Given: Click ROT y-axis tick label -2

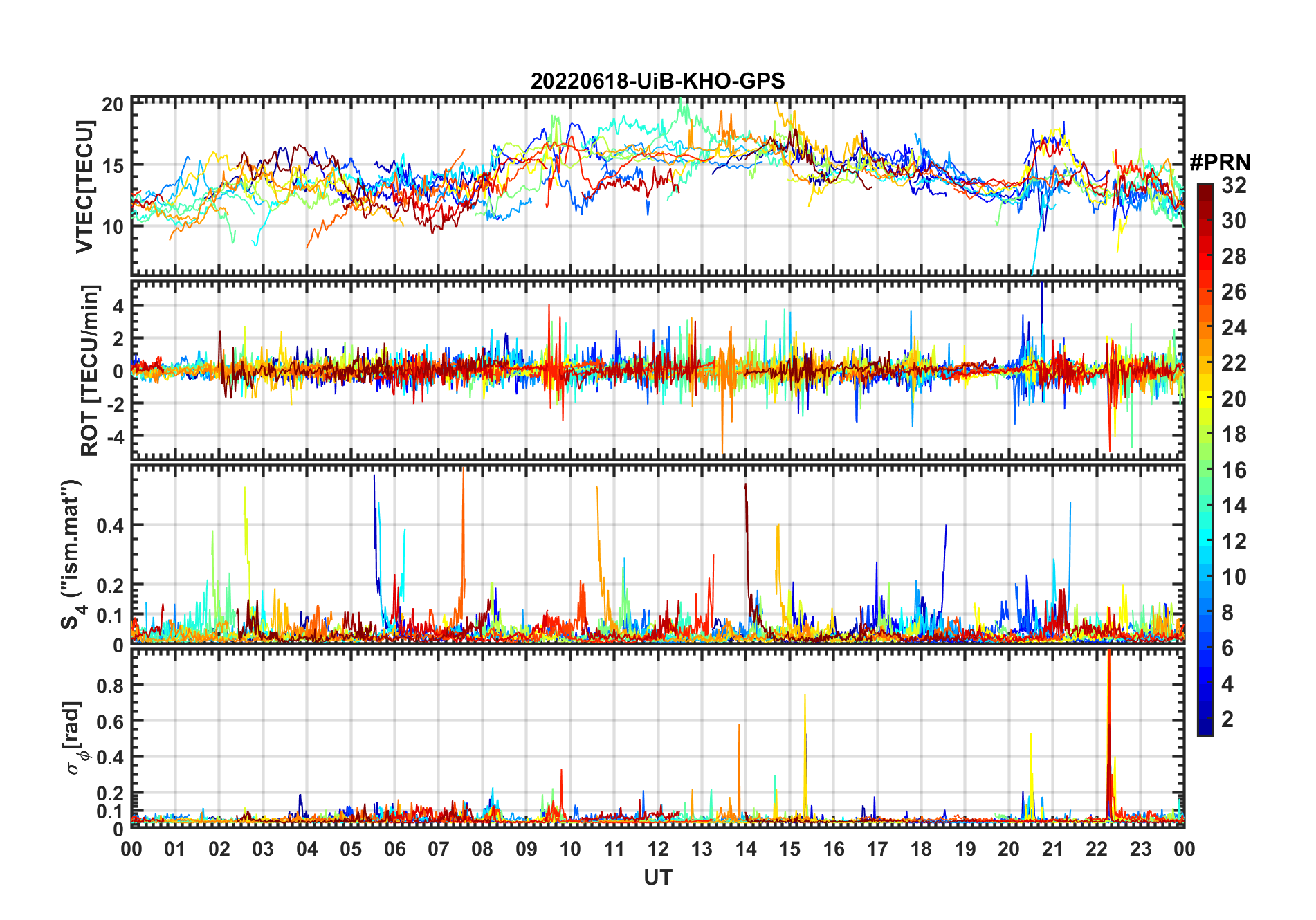Looking at the screenshot, I should tap(116, 403).
